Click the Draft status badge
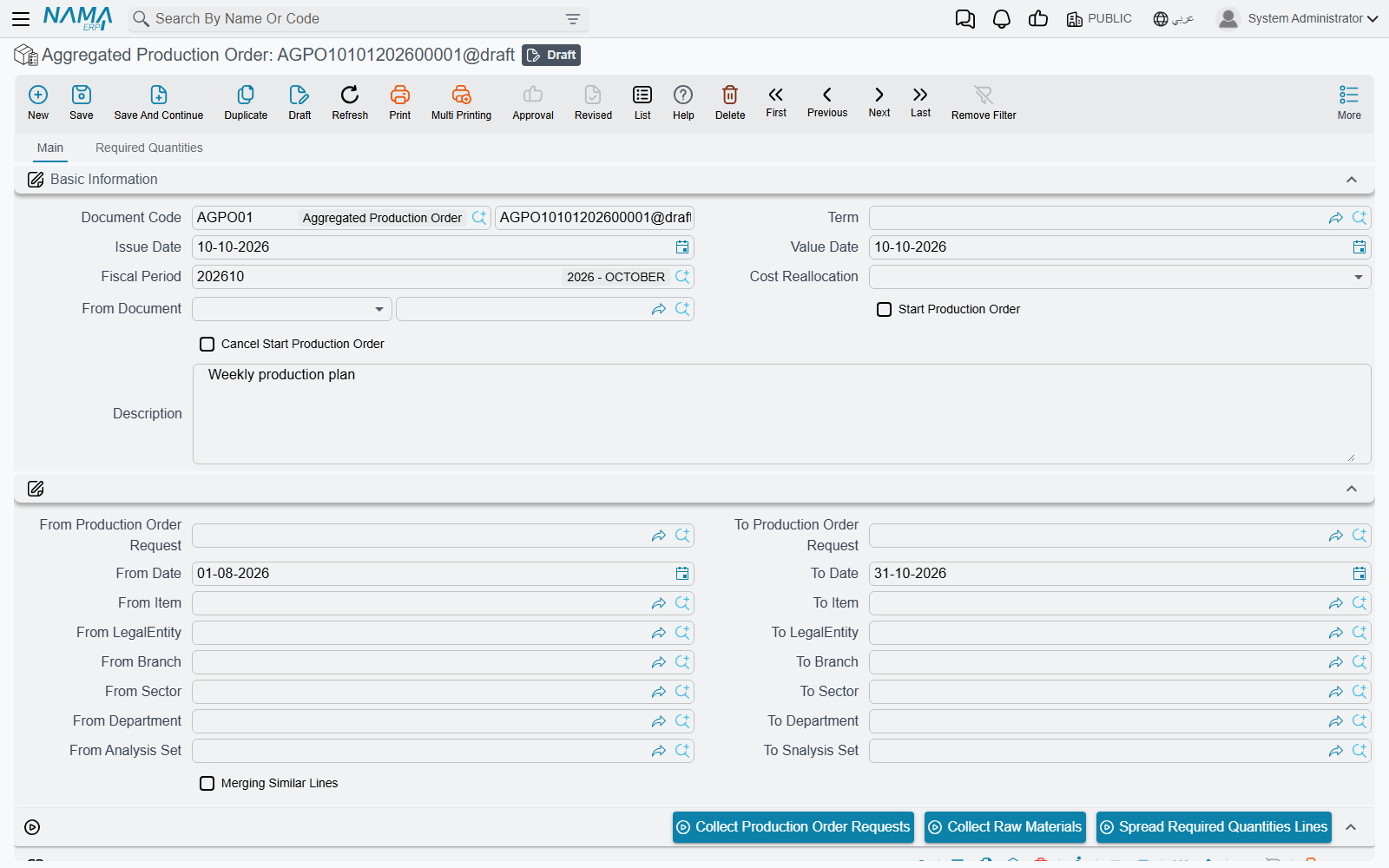 click(x=551, y=56)
